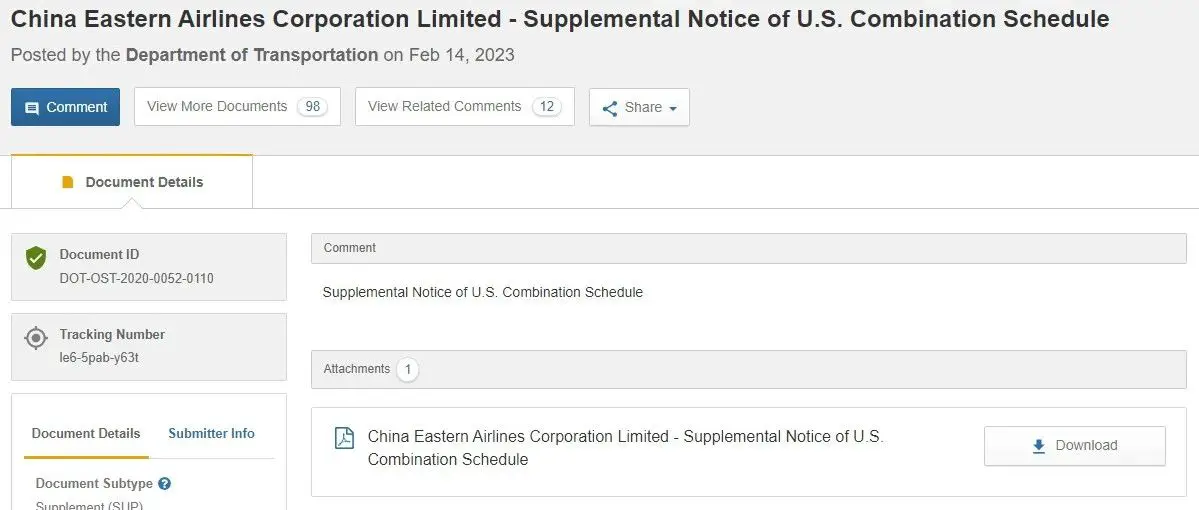The height and width of the screenshot is (510, 1199).
Task: Click the share icon in the Share button
Action: tap(609, 108)
